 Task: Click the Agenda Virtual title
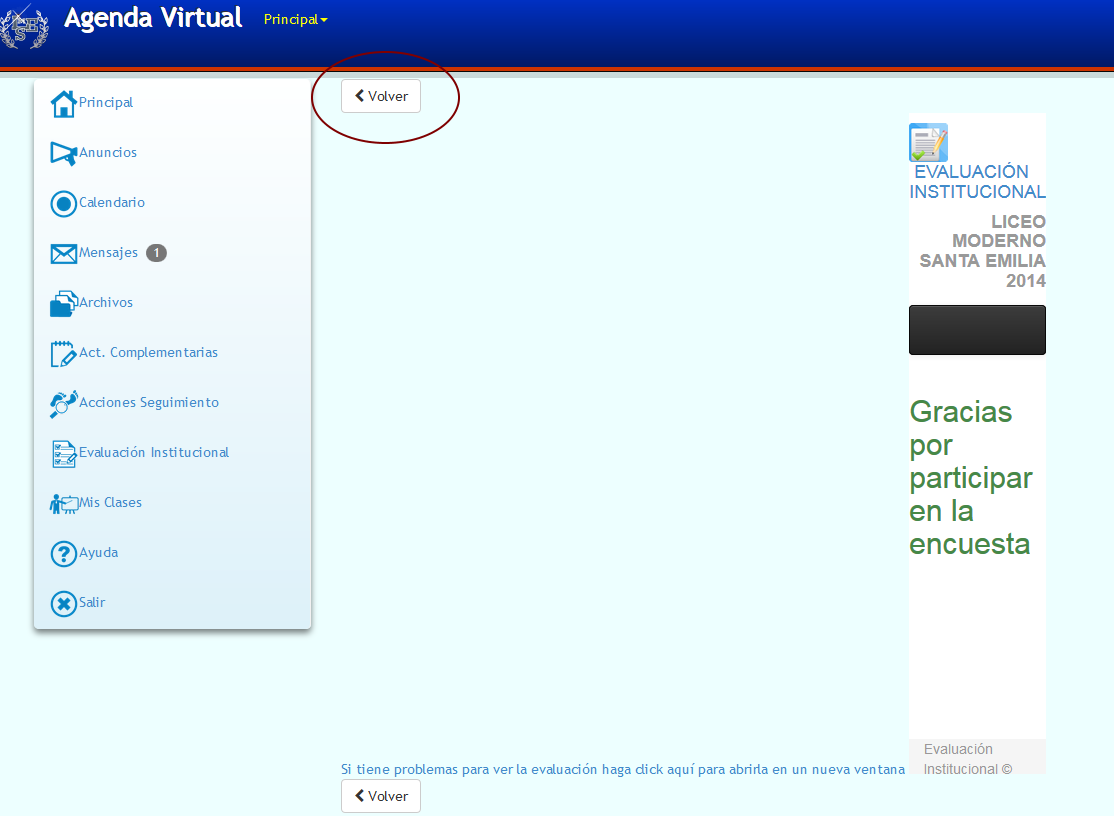(x=153, y=18)
